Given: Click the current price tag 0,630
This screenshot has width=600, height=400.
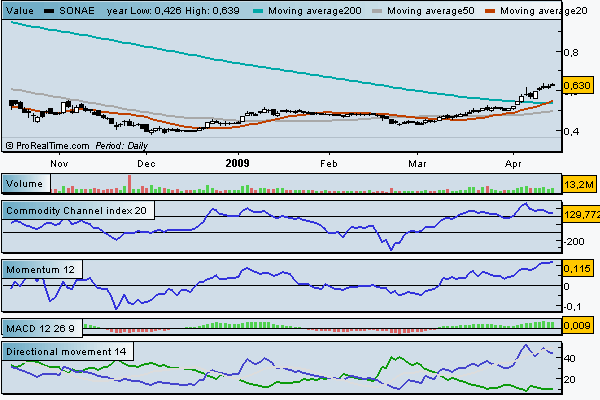Looking at the screenshot, I should [x=577, y=85].
